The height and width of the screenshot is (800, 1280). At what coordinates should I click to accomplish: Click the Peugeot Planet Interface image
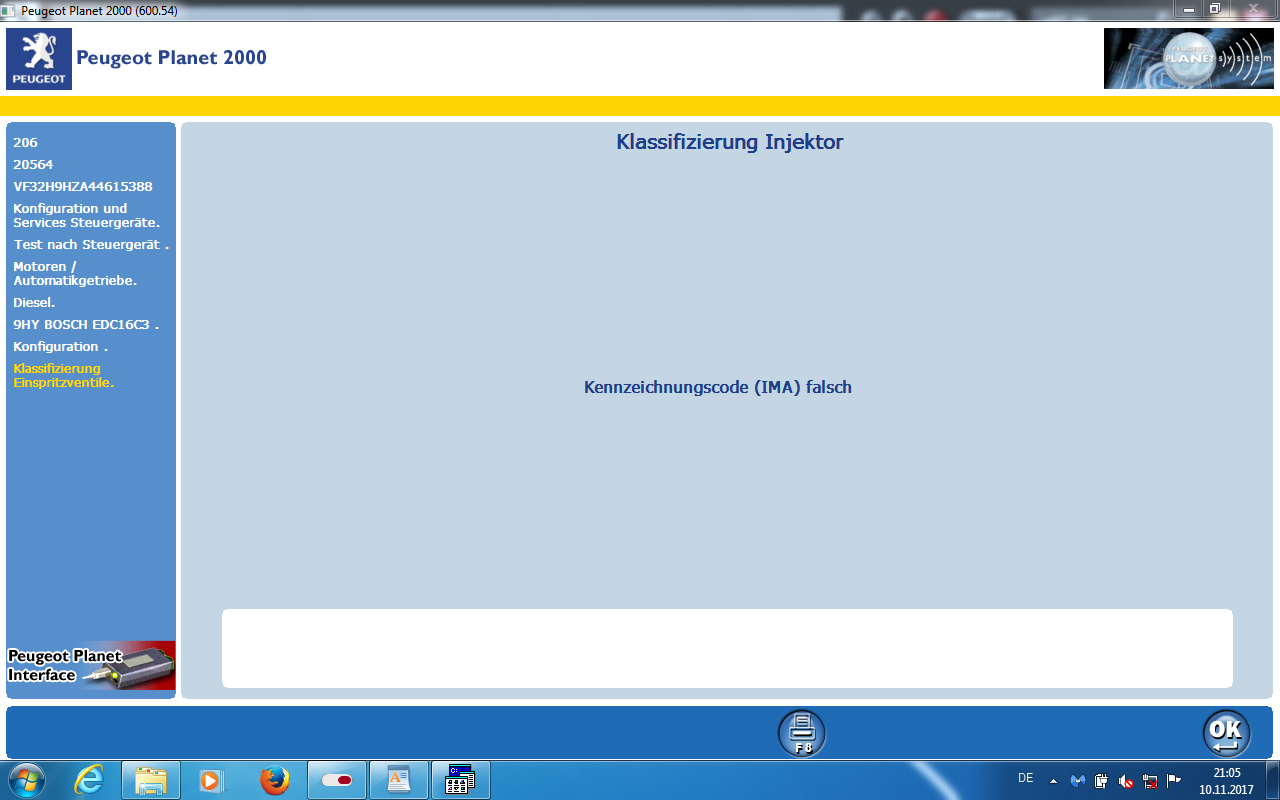(x=91, y=665)
